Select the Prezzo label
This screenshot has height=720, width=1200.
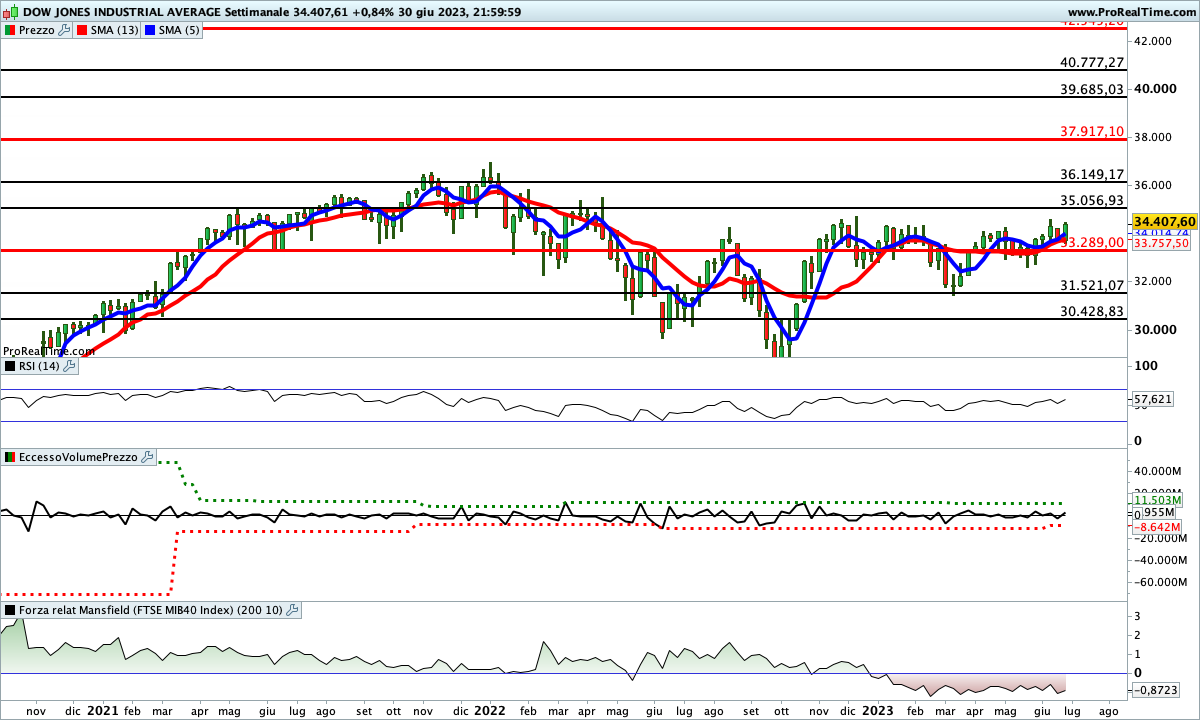(37, 31)
